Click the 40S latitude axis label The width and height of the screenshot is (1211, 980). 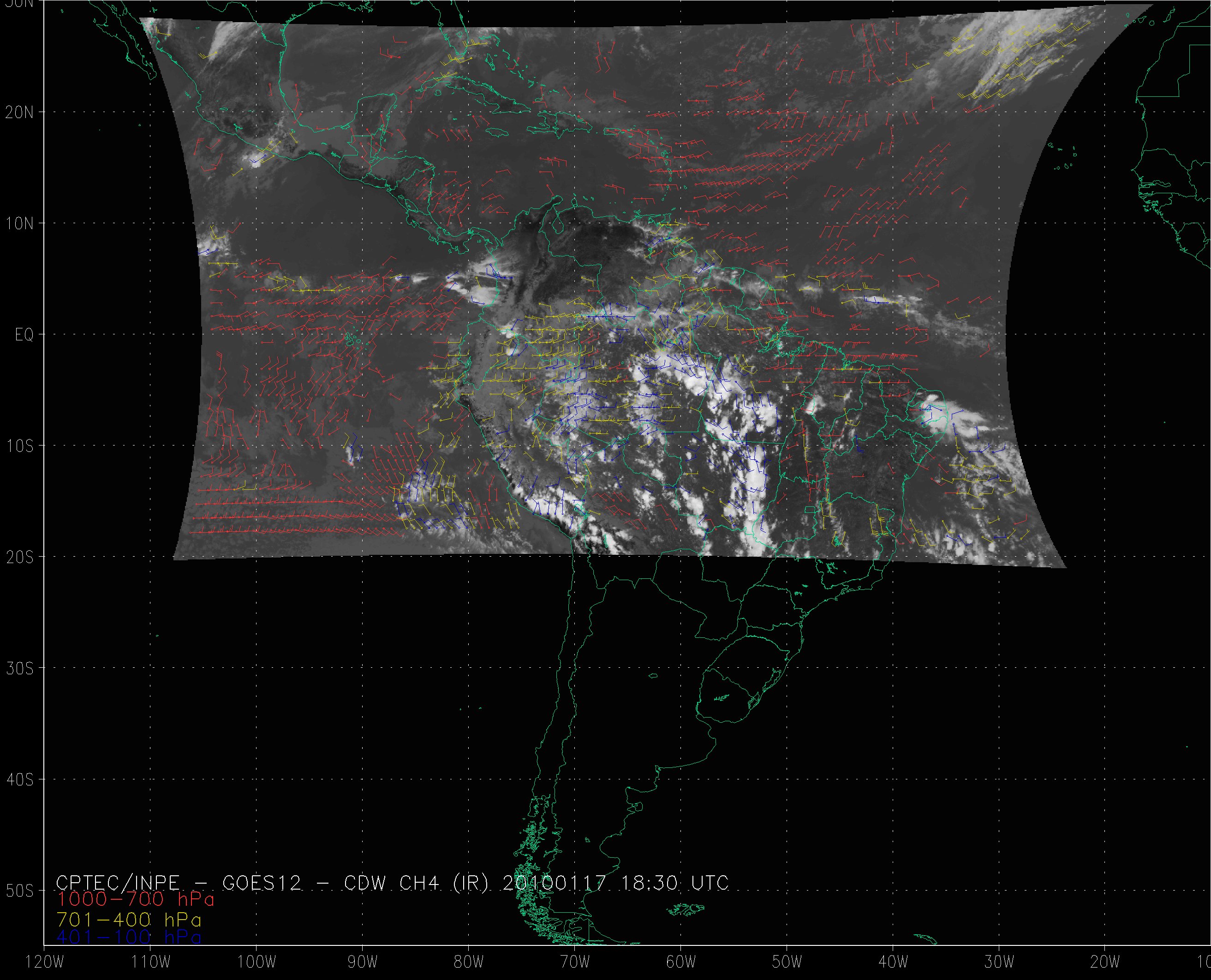pyautogui.click(x=20, y=779)
